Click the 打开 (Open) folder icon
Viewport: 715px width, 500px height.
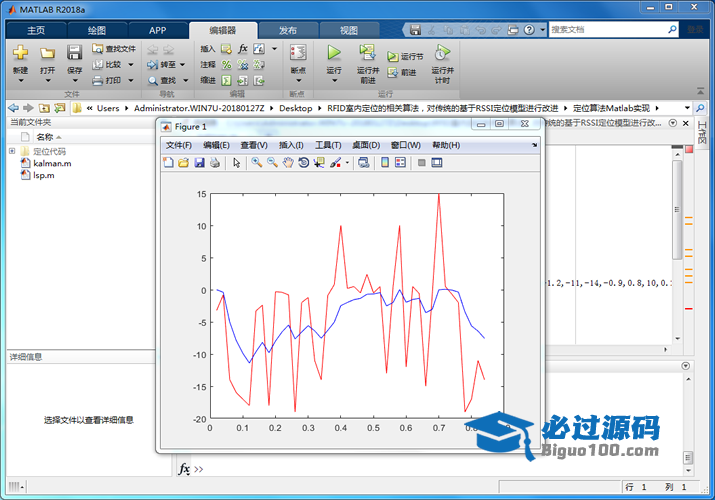click(x=47, y=53)
